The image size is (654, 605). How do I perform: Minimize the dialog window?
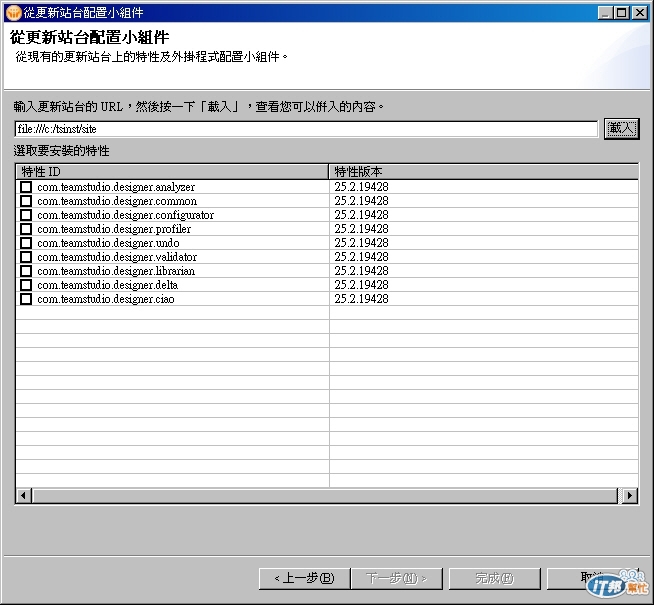pos(605,13)
